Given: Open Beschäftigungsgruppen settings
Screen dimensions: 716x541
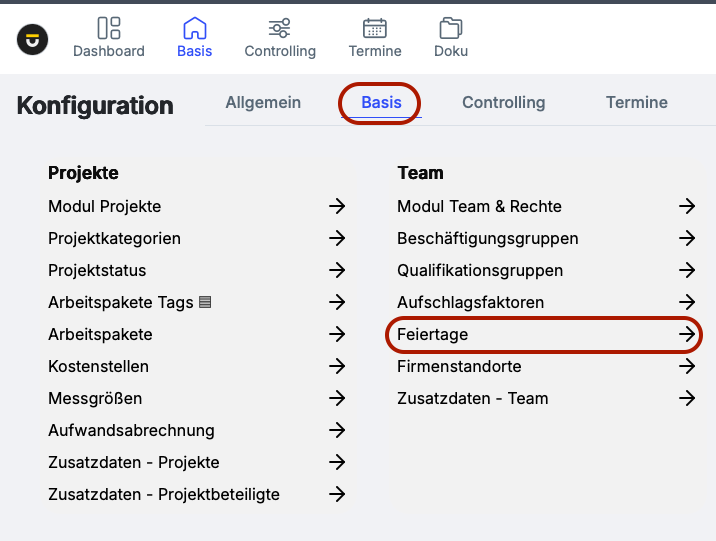Looking at the screenshot, I should pyautogui.click(x=487, y=238).
